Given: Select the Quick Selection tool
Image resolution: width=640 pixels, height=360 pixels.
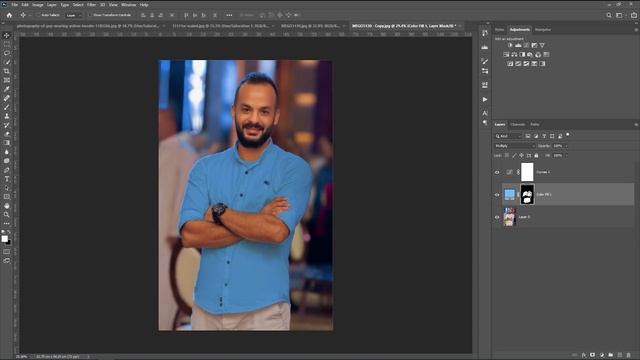Looking at the screenshot, I should 7,62.
